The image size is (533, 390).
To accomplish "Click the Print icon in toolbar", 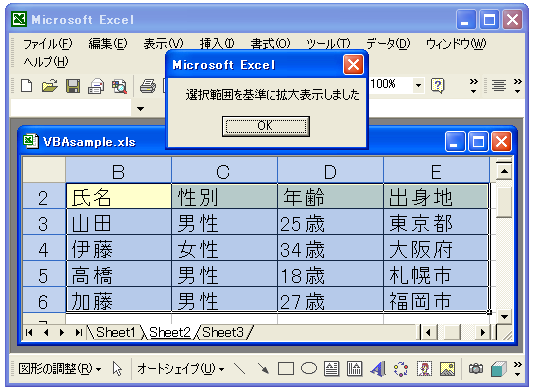I will coord(148,86).
